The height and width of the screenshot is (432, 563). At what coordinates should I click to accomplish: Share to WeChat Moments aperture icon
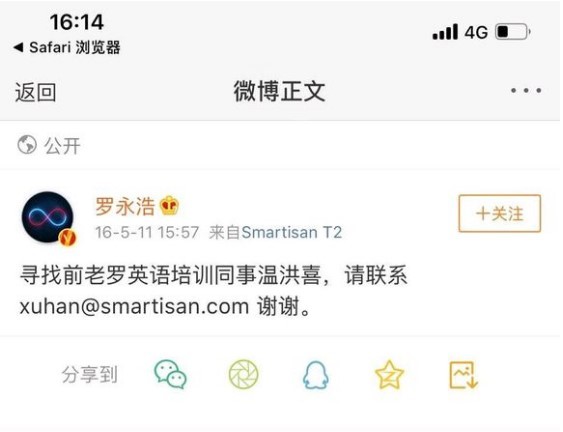pos(243,374)
